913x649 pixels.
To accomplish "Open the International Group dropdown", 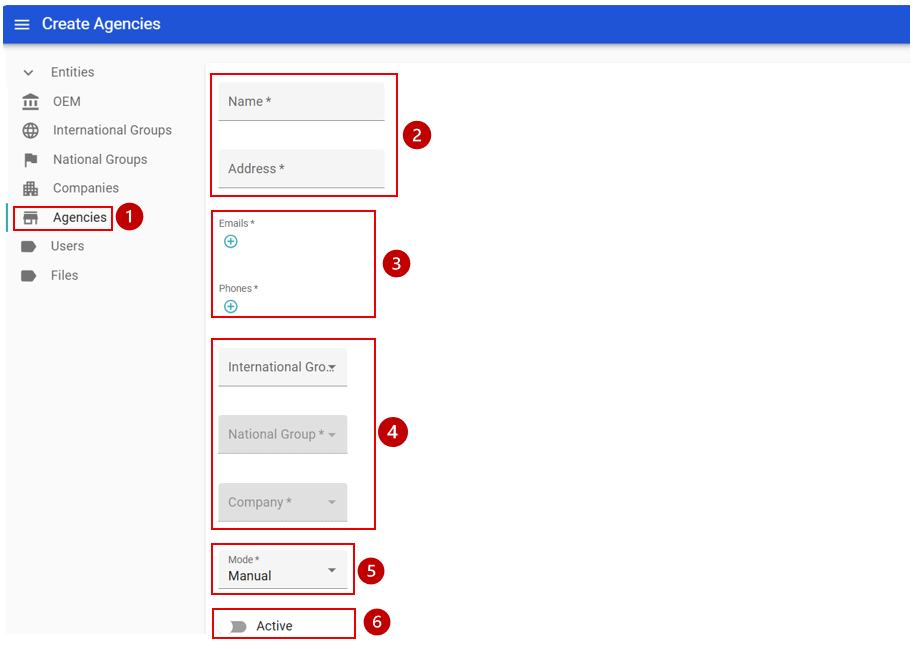I will click(282, 367).
